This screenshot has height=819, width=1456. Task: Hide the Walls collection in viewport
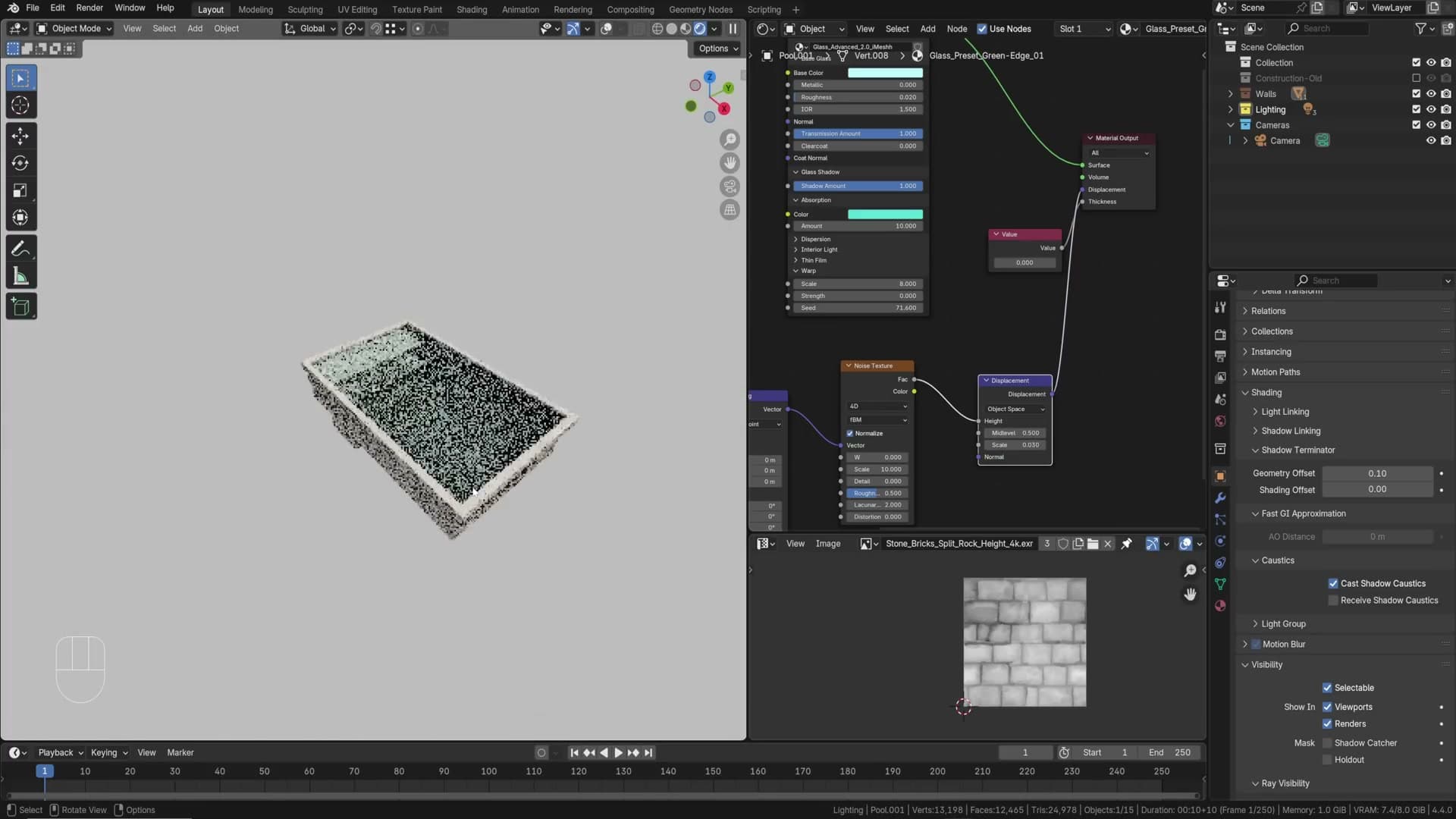click(x=1430, y=94)
